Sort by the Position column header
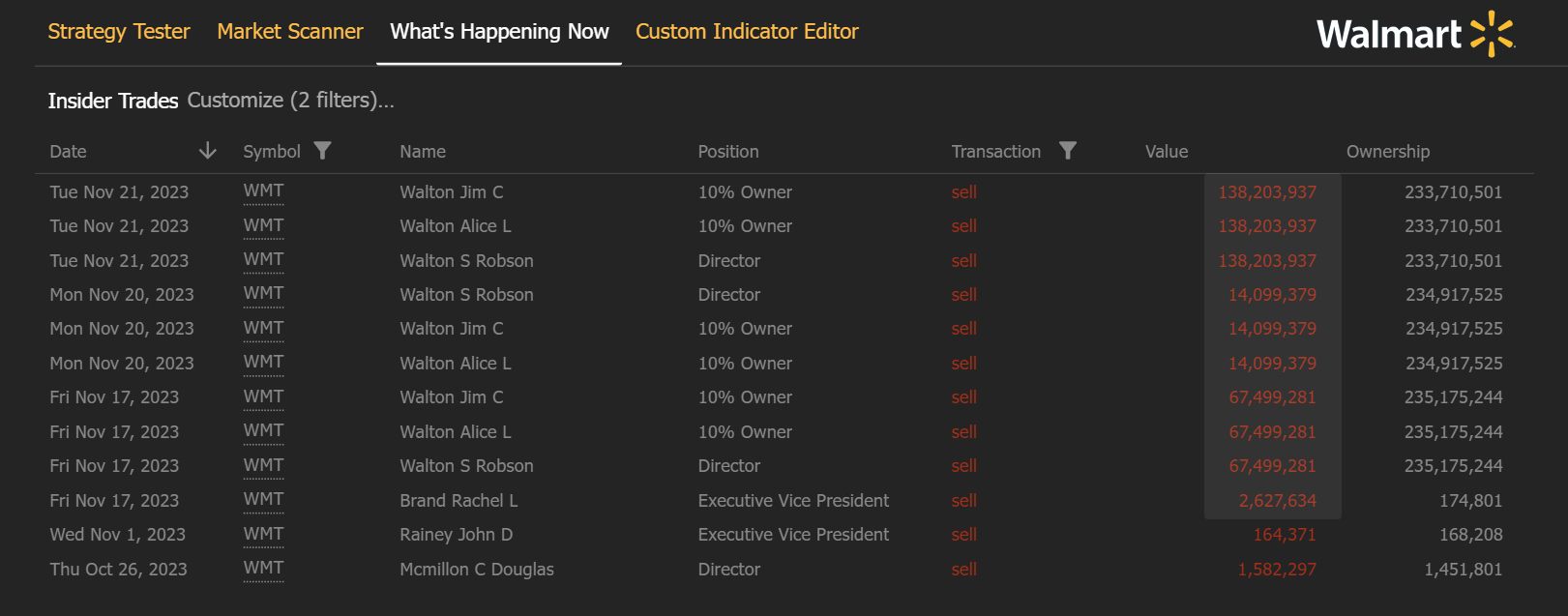This screenshot has height=616, width=1568. 728,152
